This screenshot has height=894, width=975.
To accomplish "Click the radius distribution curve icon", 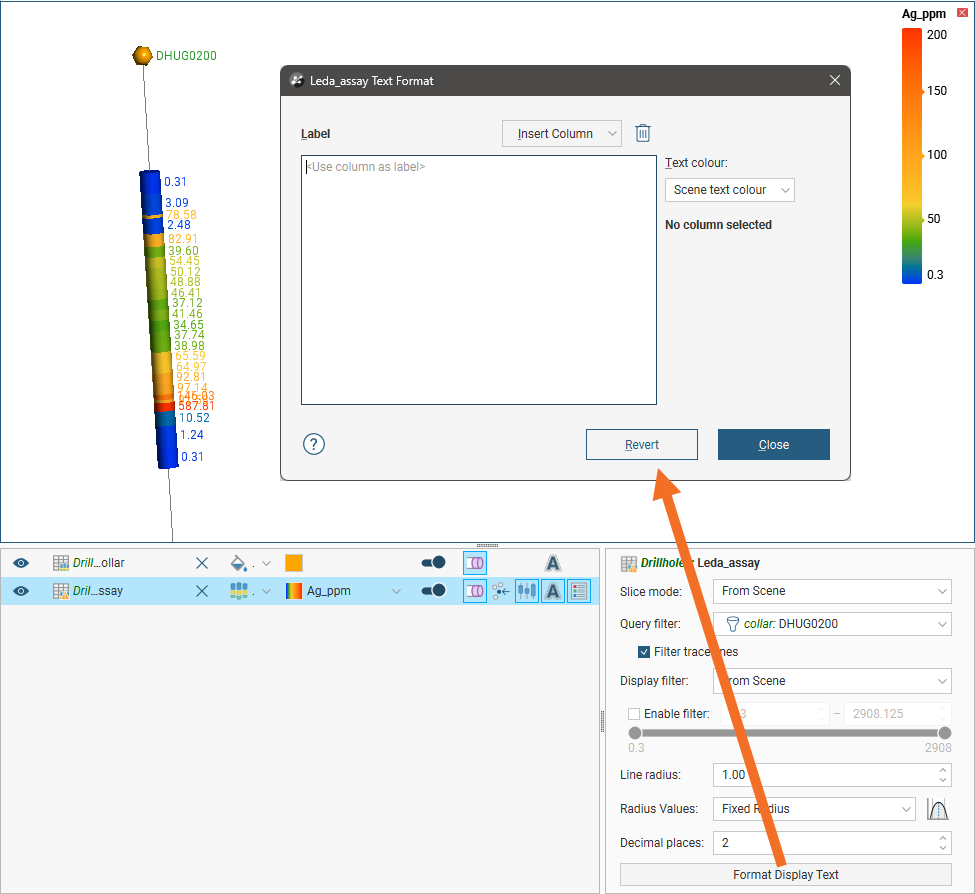I will [x=937, y=808].
